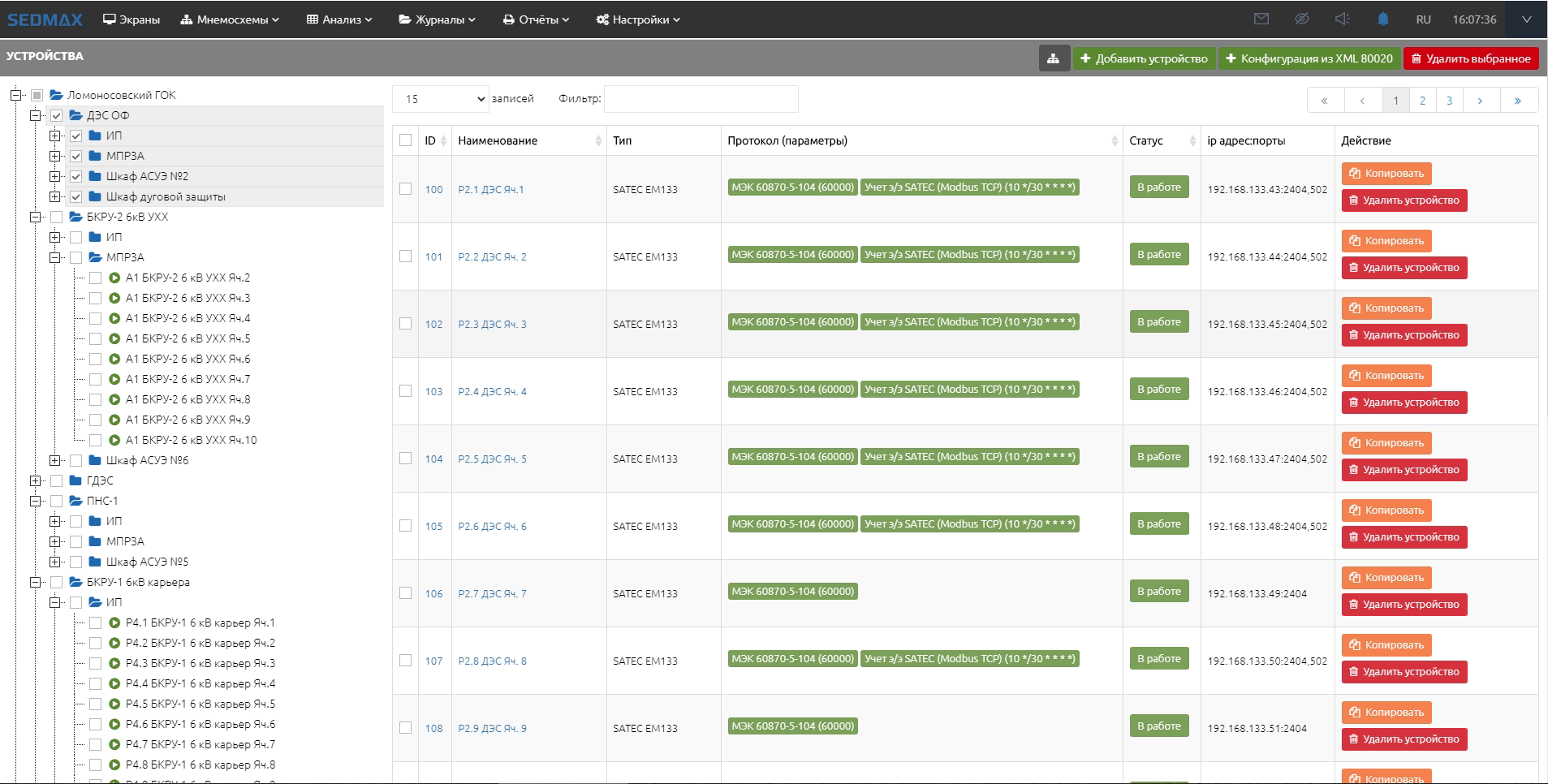The image size is (1548, 784).
Task: Click the device tree hierarchy icon button
Action: pyautogui.click(x=1053, y=58)
